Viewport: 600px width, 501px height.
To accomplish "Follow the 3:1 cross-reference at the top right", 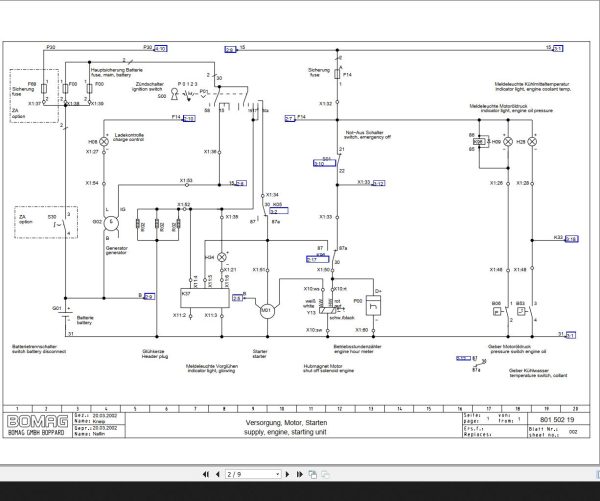I will pos(558,48).
